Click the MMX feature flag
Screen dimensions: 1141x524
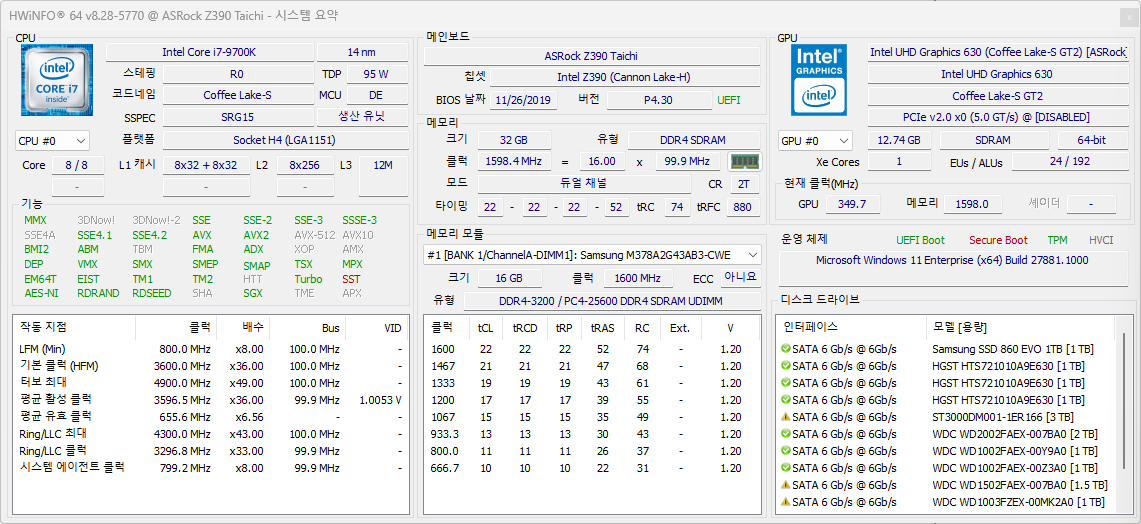click(35, 220)
